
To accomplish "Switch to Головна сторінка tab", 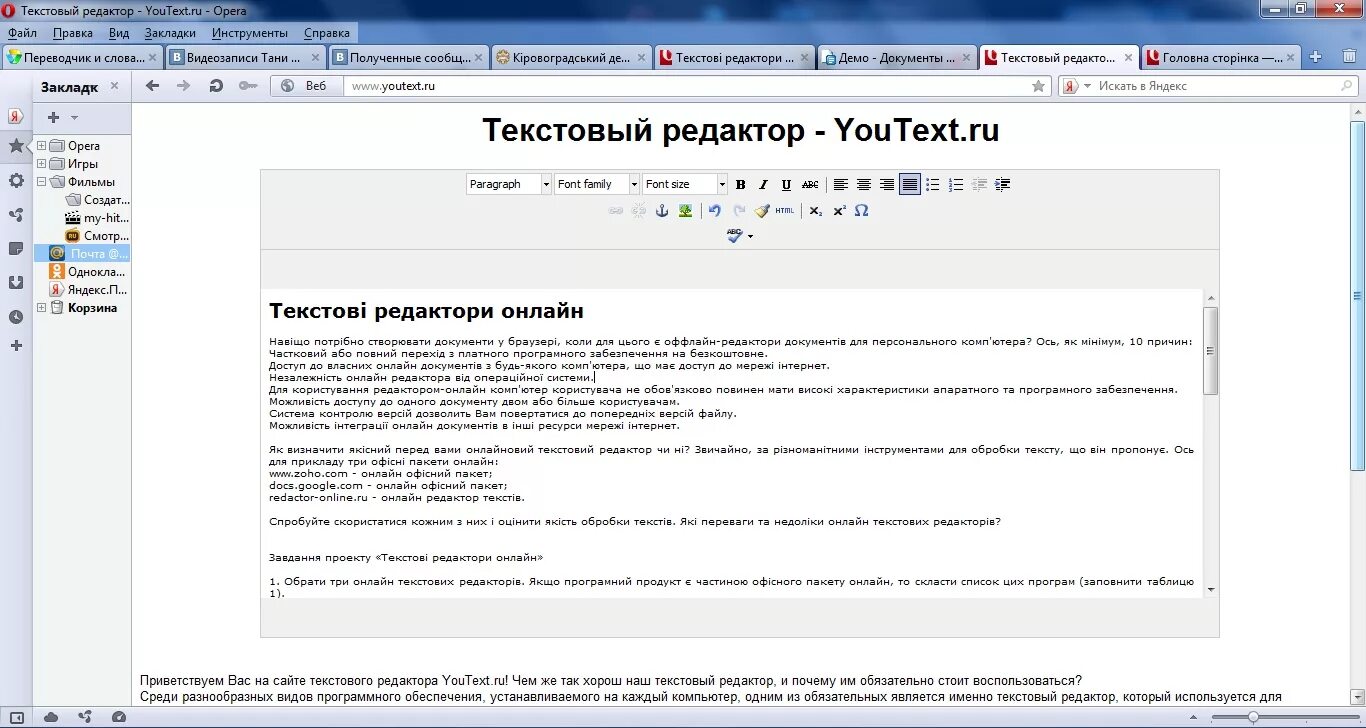I will click(x=1222, y=58).
